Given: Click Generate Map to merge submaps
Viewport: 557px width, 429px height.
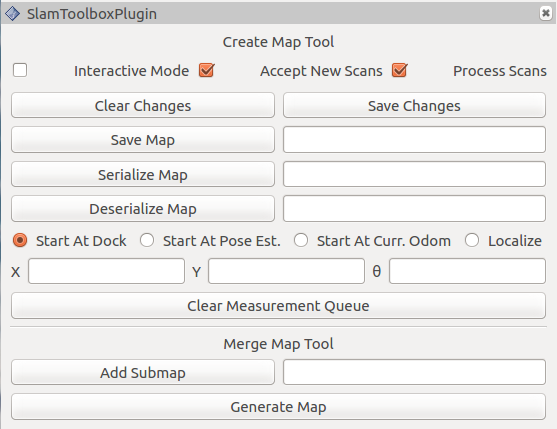Looking at the screenshot, I should (x=278, y=407).
